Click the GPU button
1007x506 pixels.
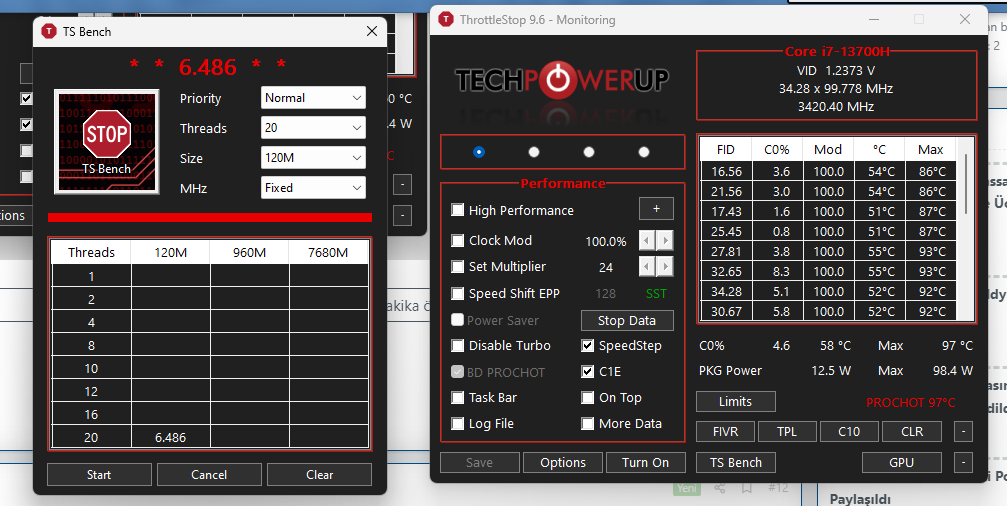(902, 462)
